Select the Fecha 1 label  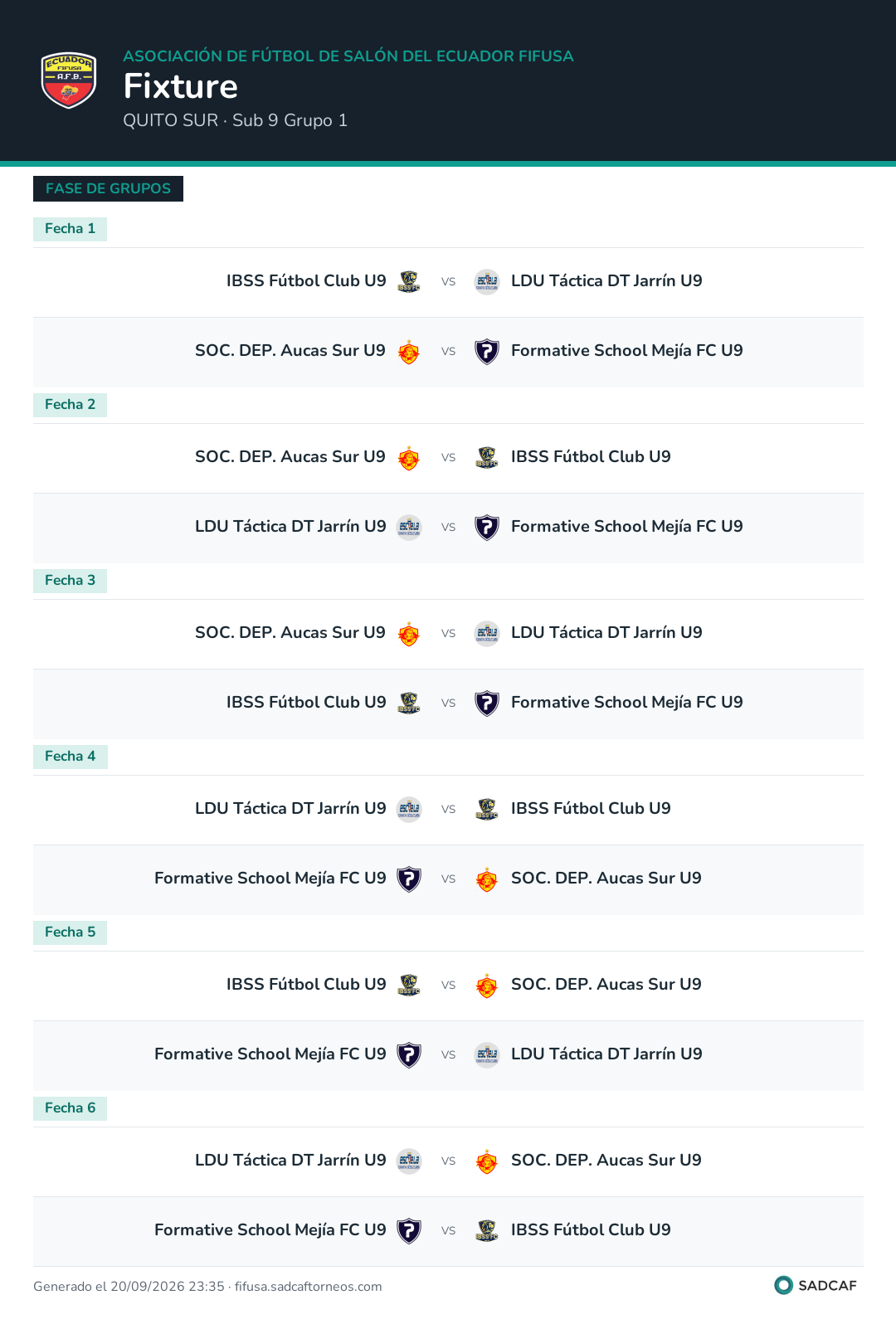(70, 229)
